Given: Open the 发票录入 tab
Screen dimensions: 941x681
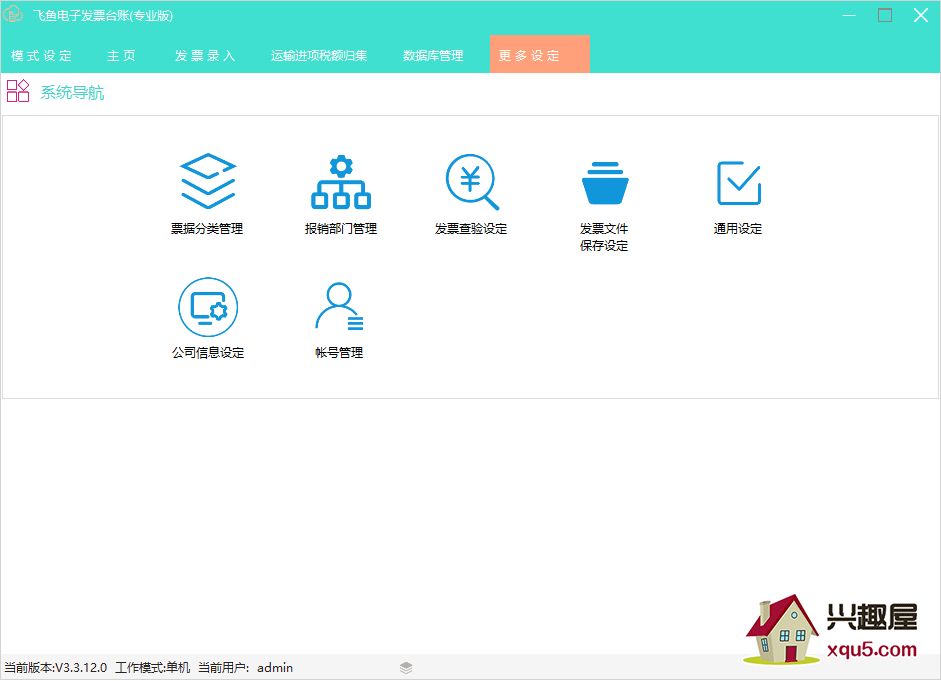Looking at the screenshot, I should pos(205,55).
